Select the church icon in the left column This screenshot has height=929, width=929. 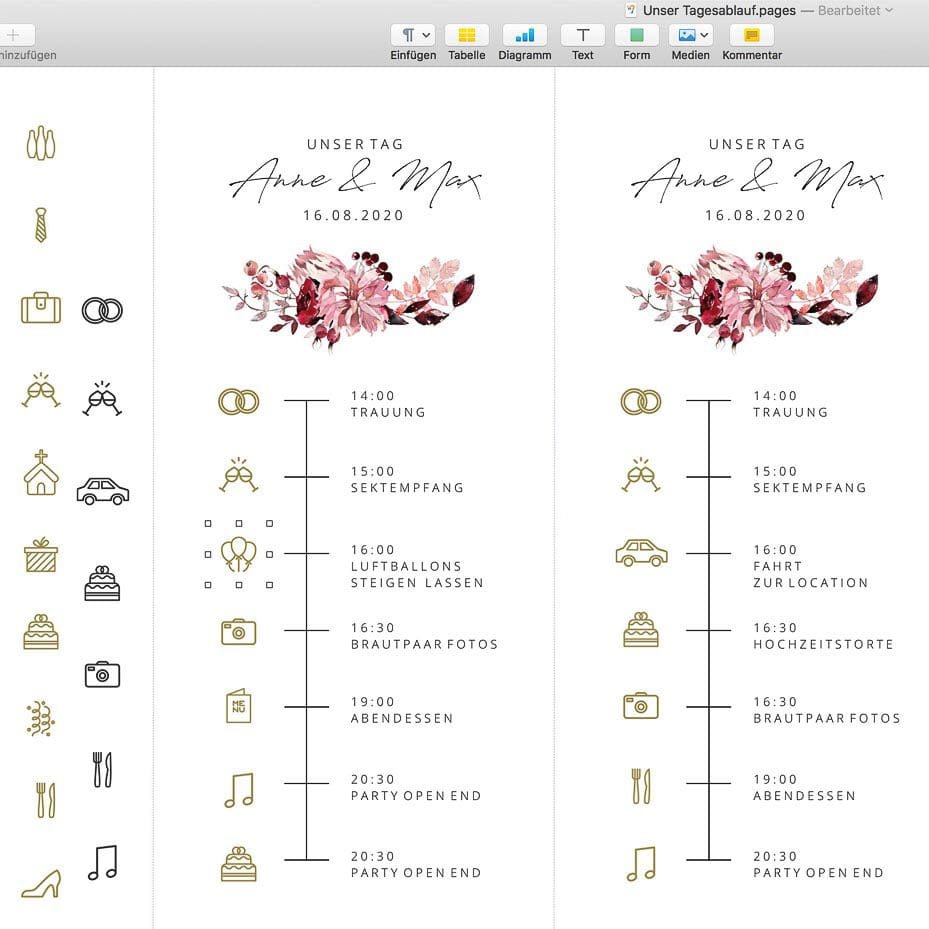click(x=41, y=472)
